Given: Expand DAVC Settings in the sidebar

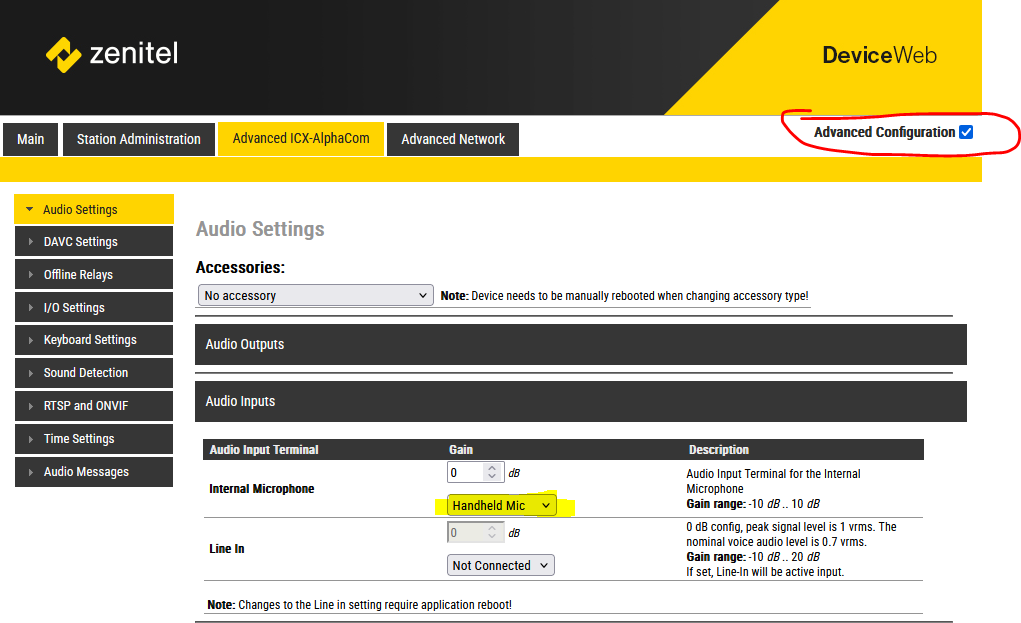Looking at the screenshot, I should point(93,242).
